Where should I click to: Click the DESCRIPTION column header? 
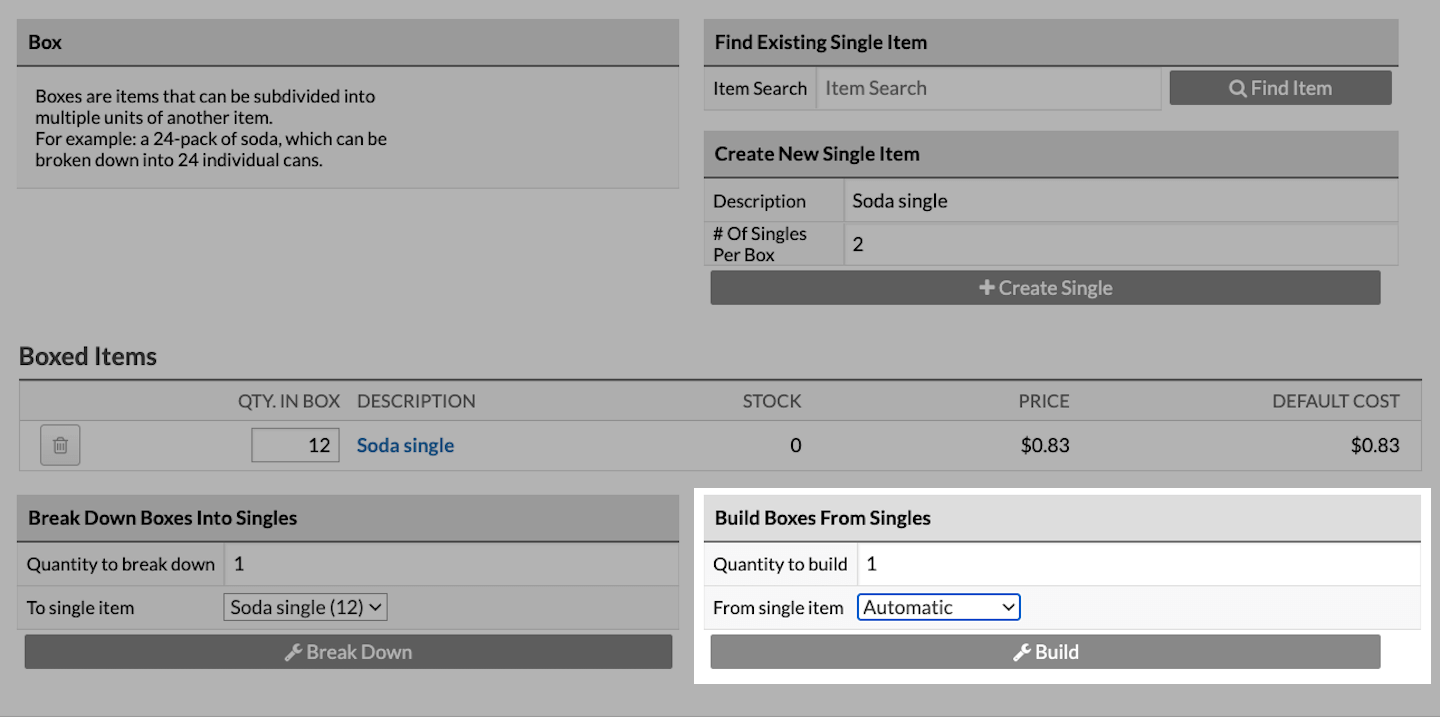416,401
